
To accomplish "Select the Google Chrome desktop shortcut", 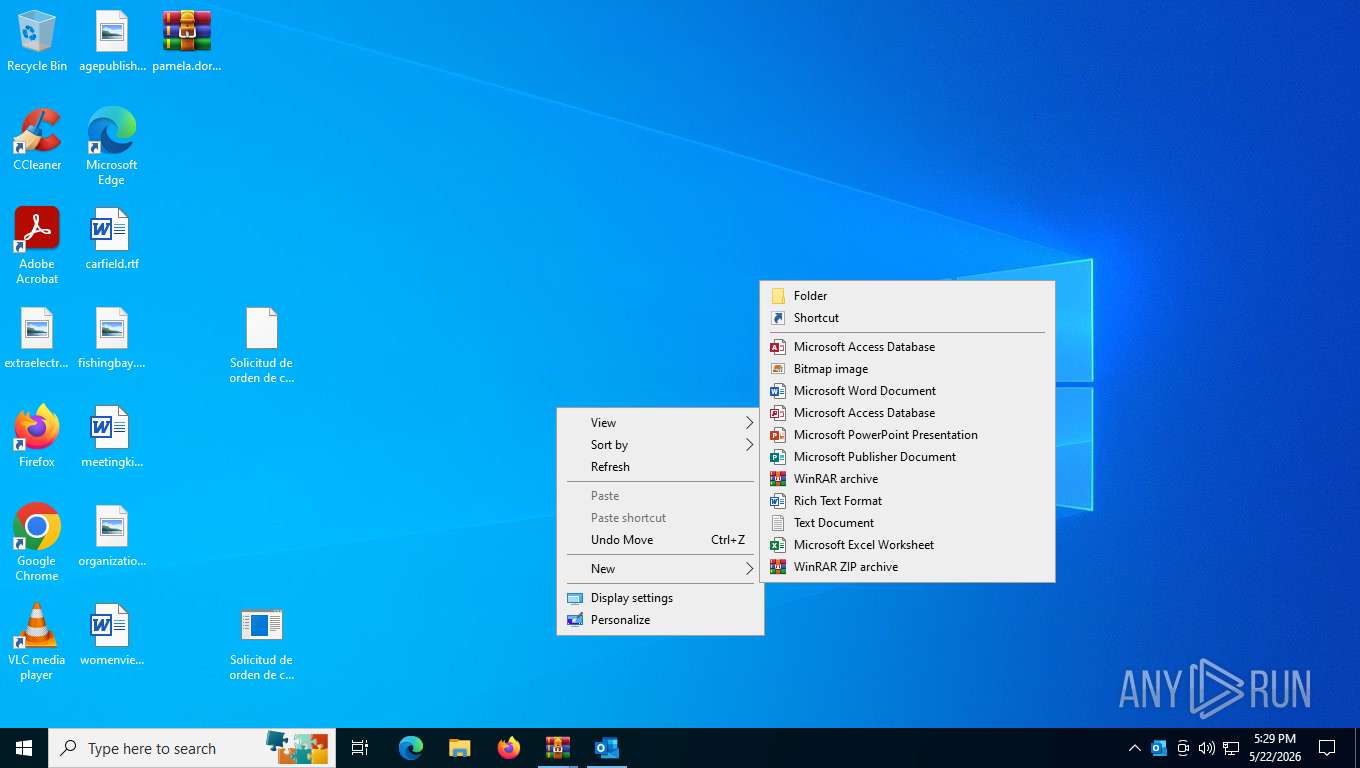I will tap(37, 542).
